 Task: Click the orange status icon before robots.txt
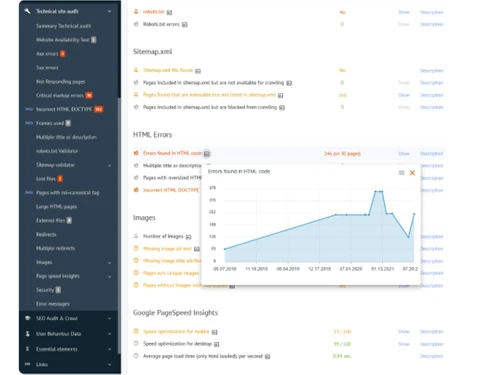click(x=136, y=12)
